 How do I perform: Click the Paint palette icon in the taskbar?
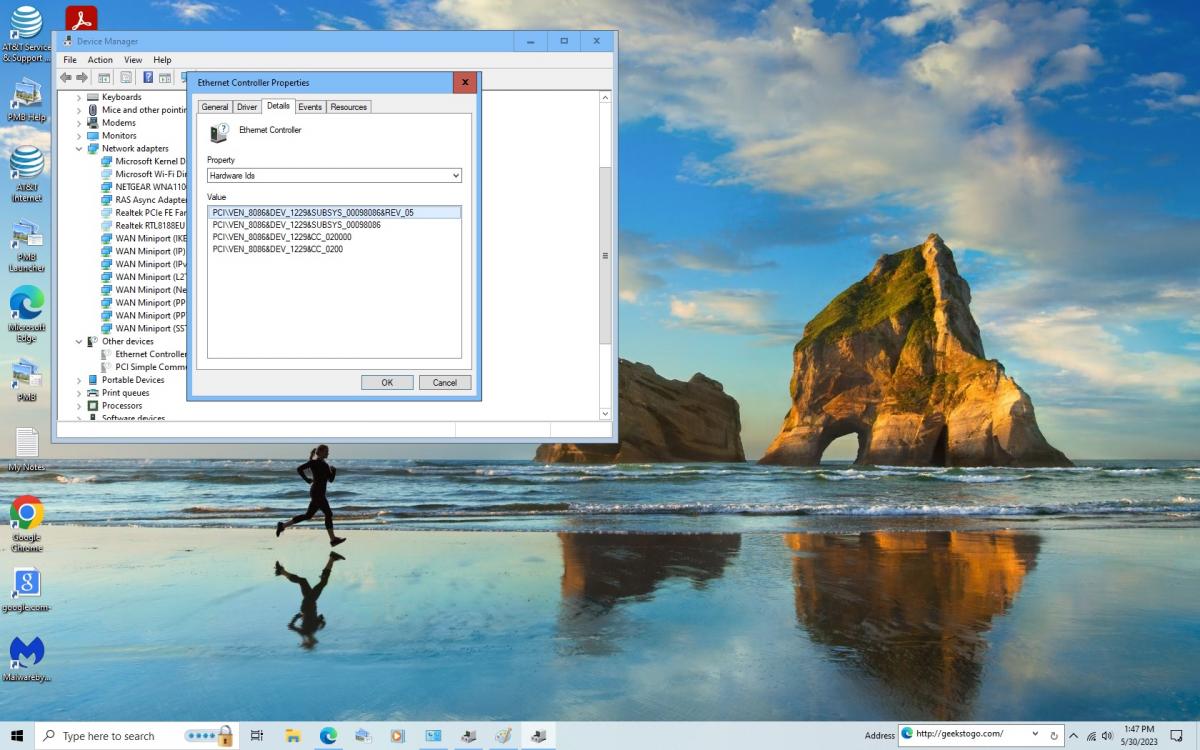[503, 736]
